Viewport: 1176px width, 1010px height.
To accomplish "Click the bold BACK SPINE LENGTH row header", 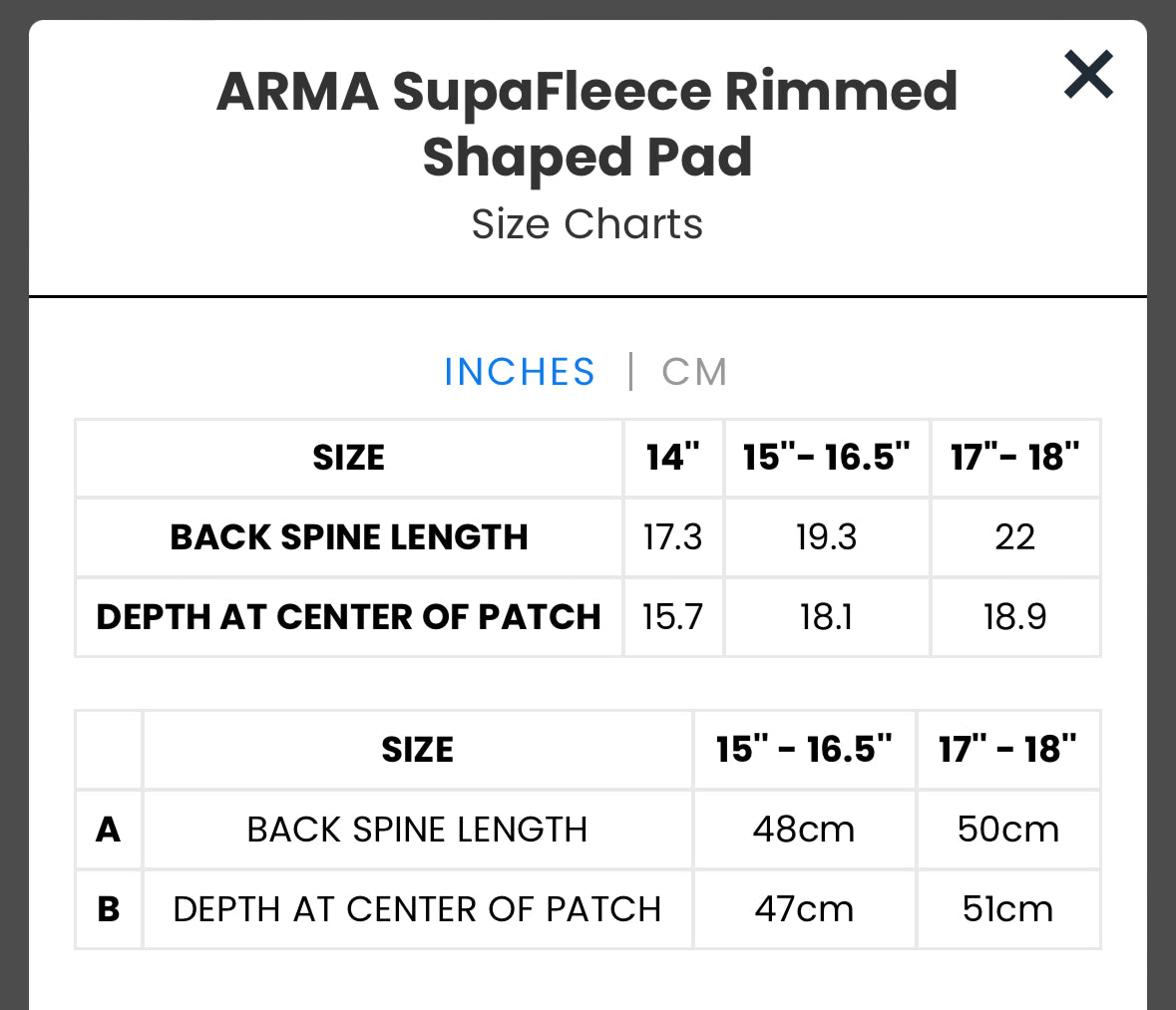I will [348, 537].
